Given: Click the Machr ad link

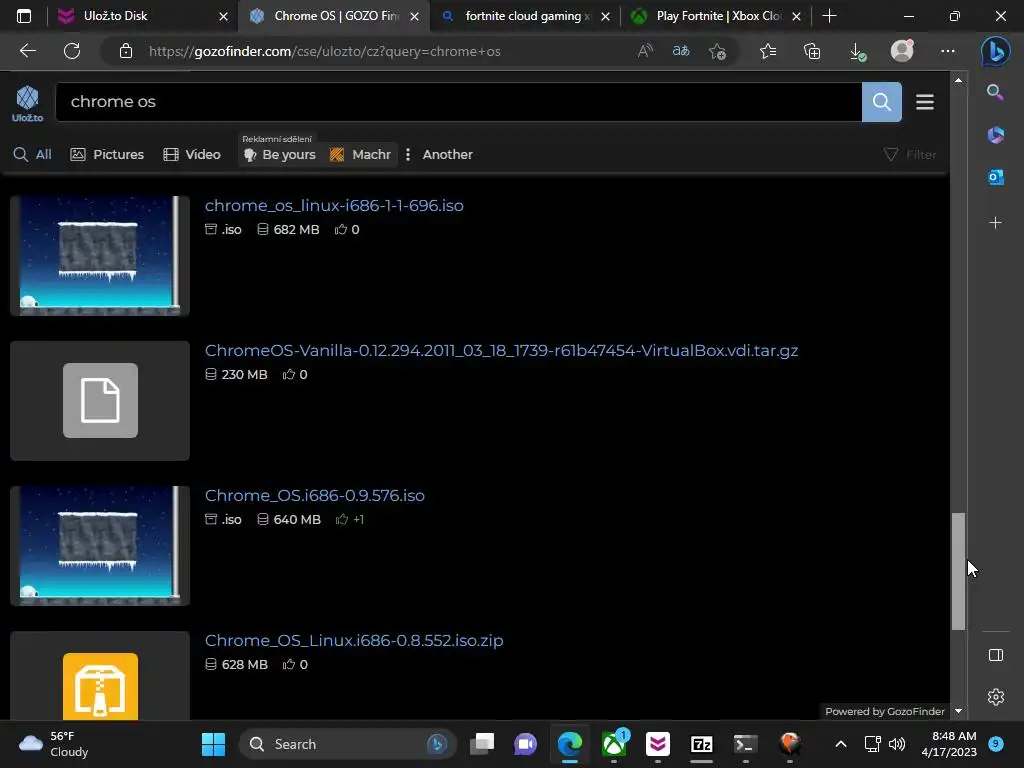Looking at the screenshot, I should (x=360, y=155).
